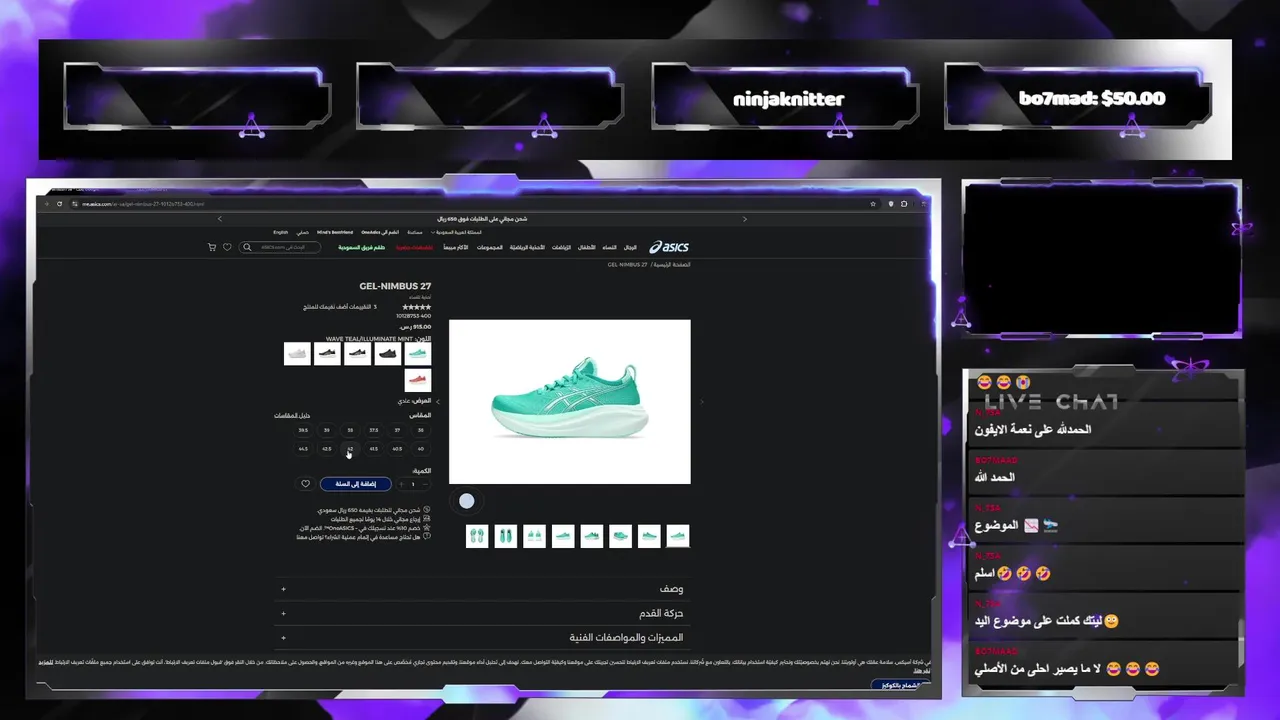The image size is (1280, 720).
Task: Increase quantity with plus button
Action: [x=401, y=484]
